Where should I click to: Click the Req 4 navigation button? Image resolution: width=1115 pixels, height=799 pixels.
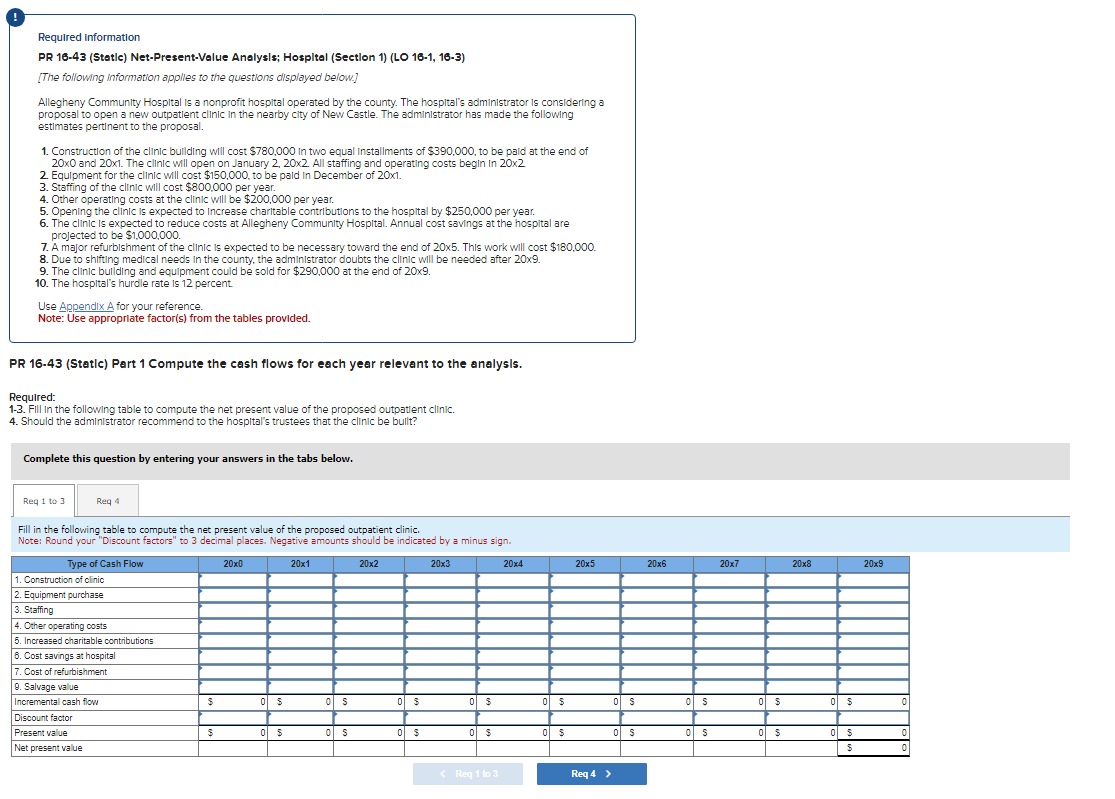[x=591, y=773]
